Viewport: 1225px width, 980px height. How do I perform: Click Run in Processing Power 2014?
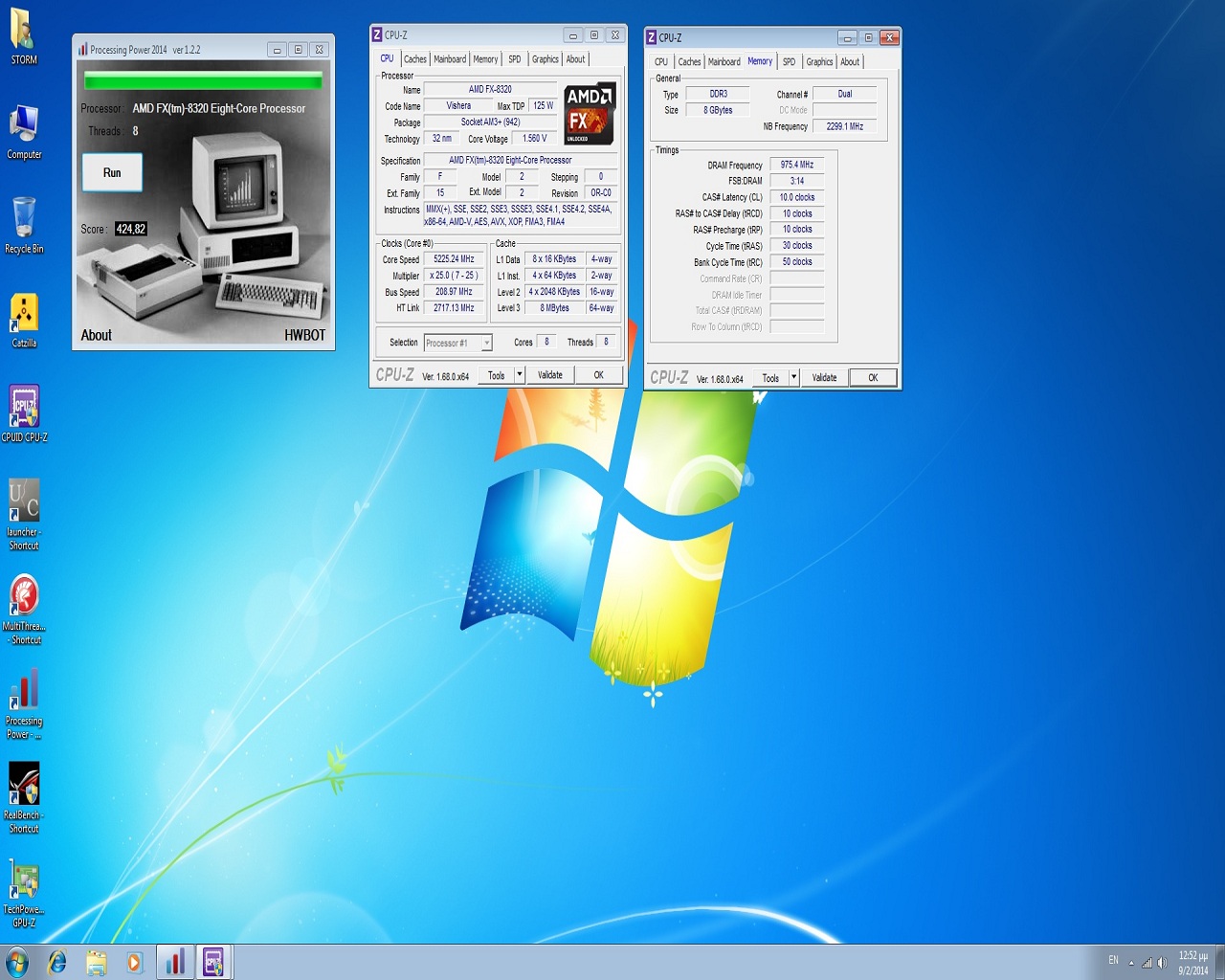[112, 173]
